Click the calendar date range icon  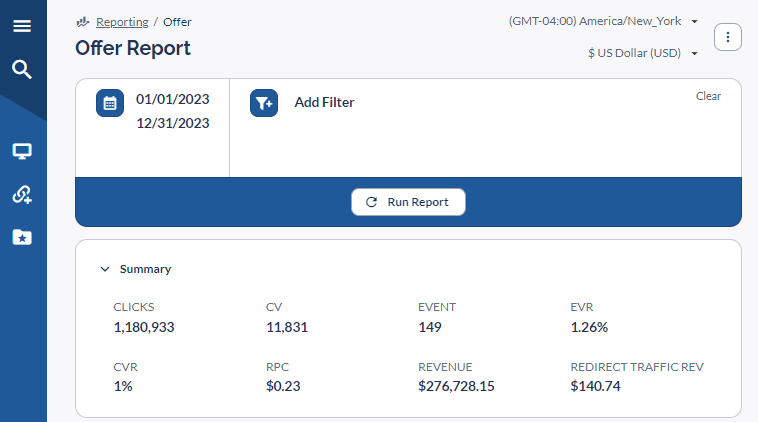click(x=110, y=102)
